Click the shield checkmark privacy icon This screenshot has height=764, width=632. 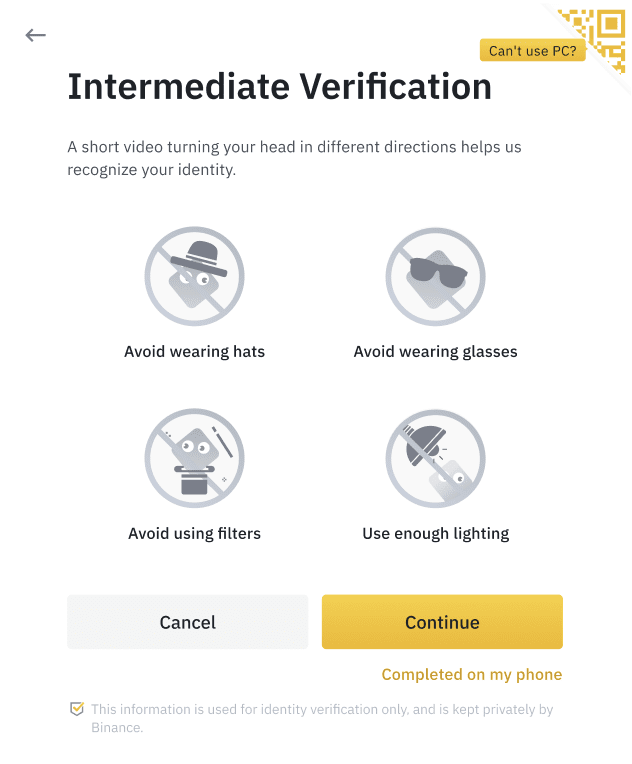pyautogui.click(x=77, y=709)
